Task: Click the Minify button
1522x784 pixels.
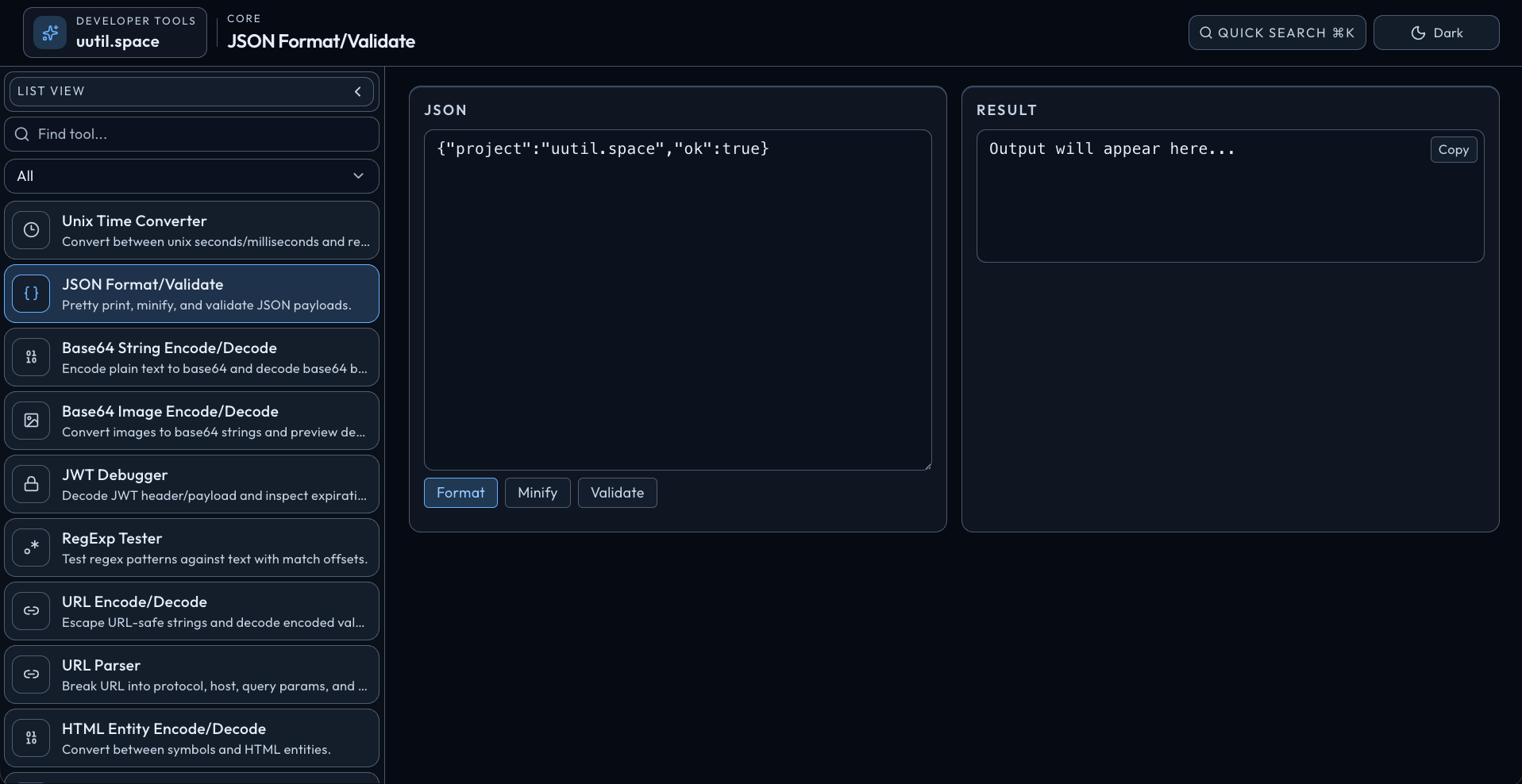Action: tap(538, 493)
